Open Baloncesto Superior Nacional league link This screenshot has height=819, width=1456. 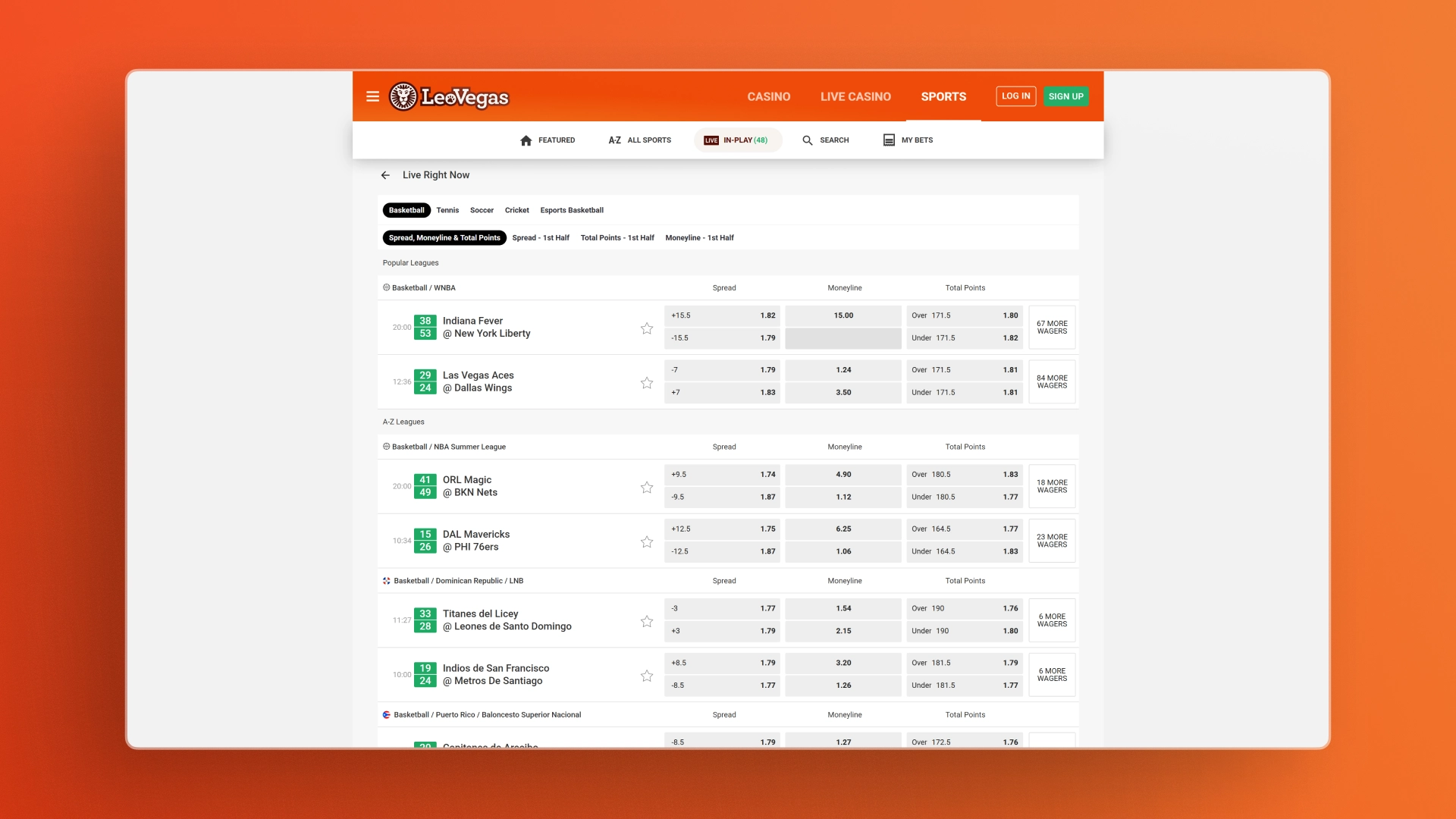487,715
